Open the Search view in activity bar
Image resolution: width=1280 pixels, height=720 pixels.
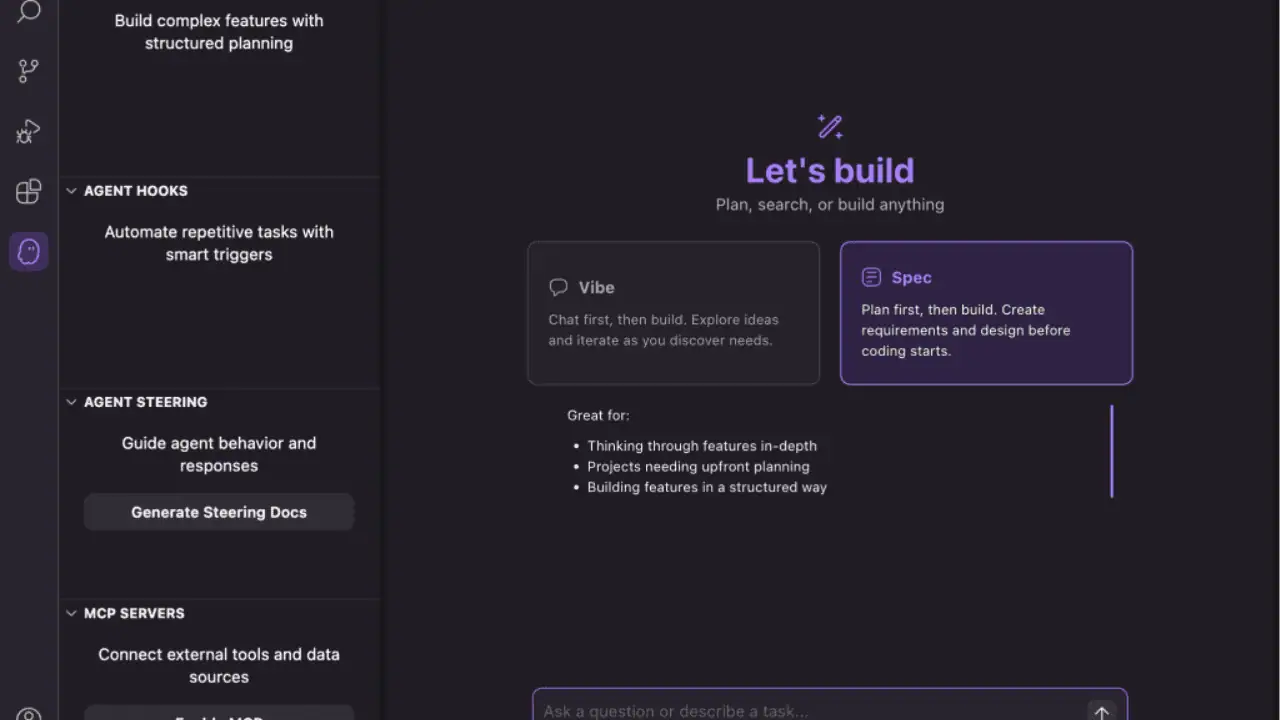pyautogui.click(x=29, y=12)
